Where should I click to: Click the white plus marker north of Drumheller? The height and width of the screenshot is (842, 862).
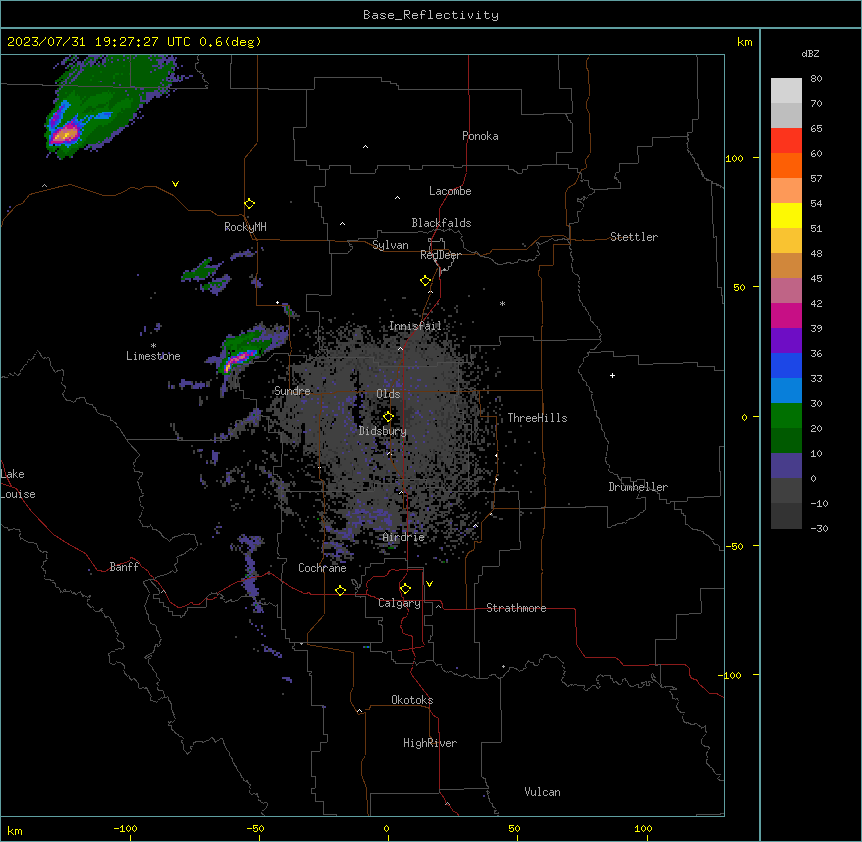612,375
